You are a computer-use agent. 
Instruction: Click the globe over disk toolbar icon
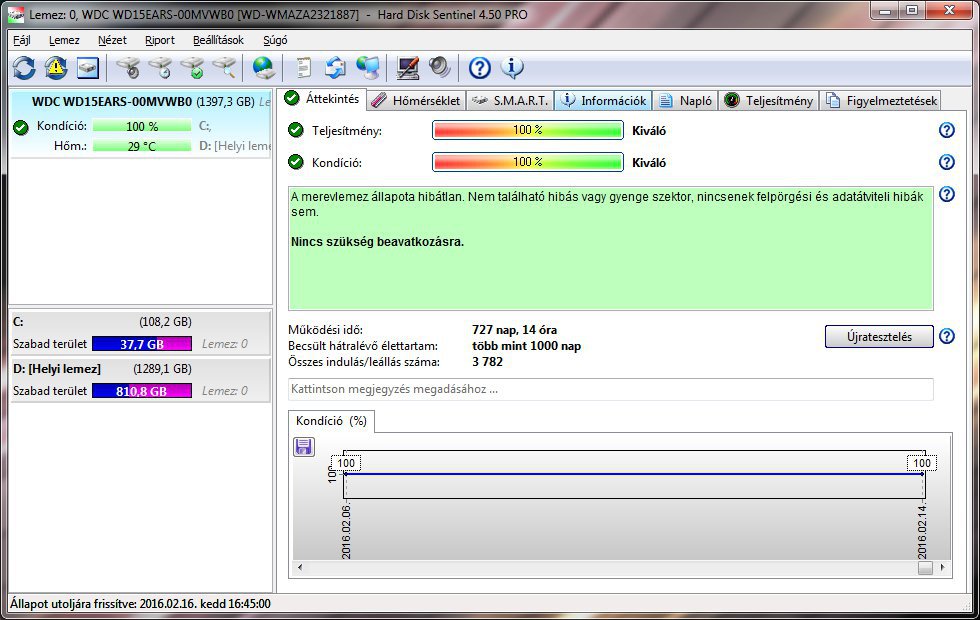[x=264, y=68]
